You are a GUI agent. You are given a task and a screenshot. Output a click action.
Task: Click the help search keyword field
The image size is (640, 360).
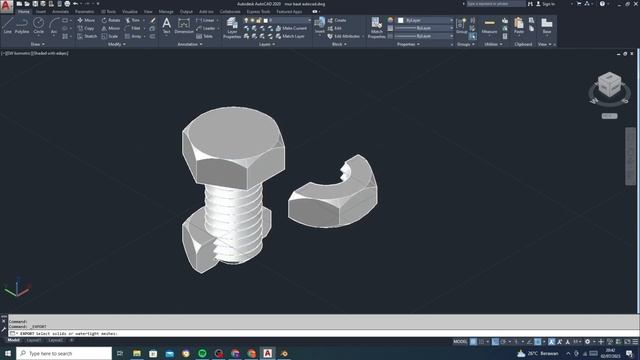[496, 4]
